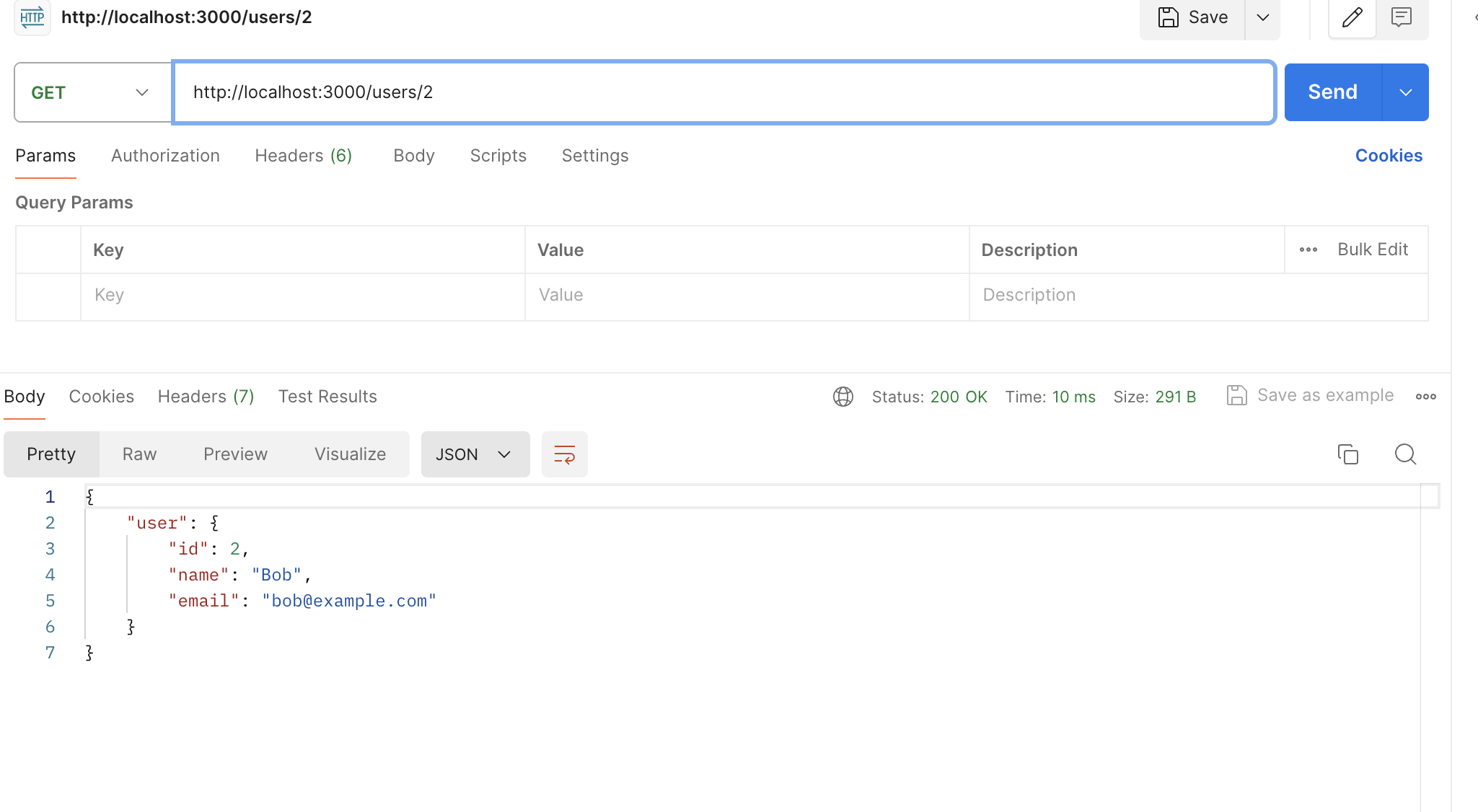The image size is (1478, 812).
Task: Open query params options dots
Action: [1308, 250]
